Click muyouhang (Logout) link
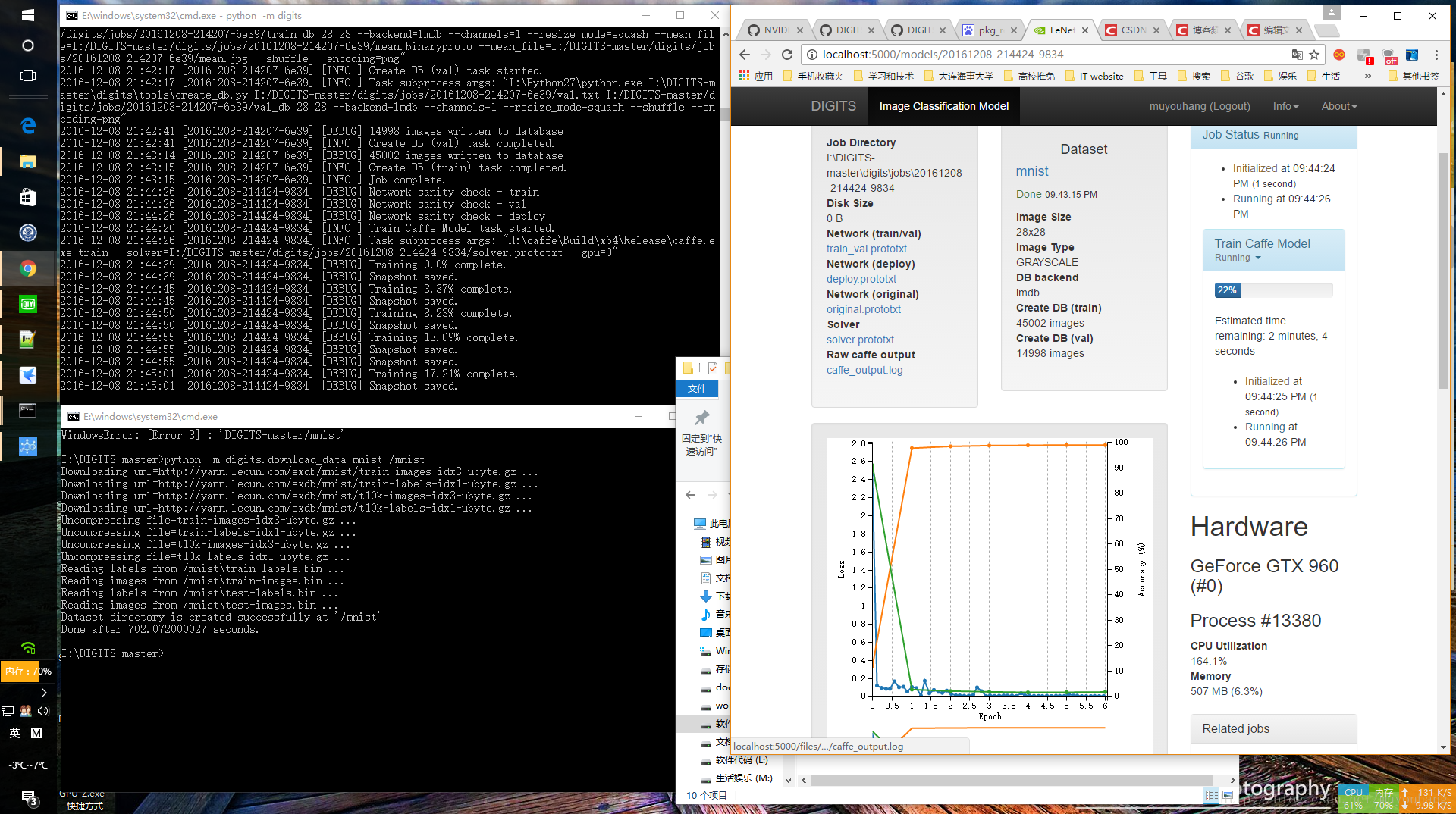 pos(1200,106)
